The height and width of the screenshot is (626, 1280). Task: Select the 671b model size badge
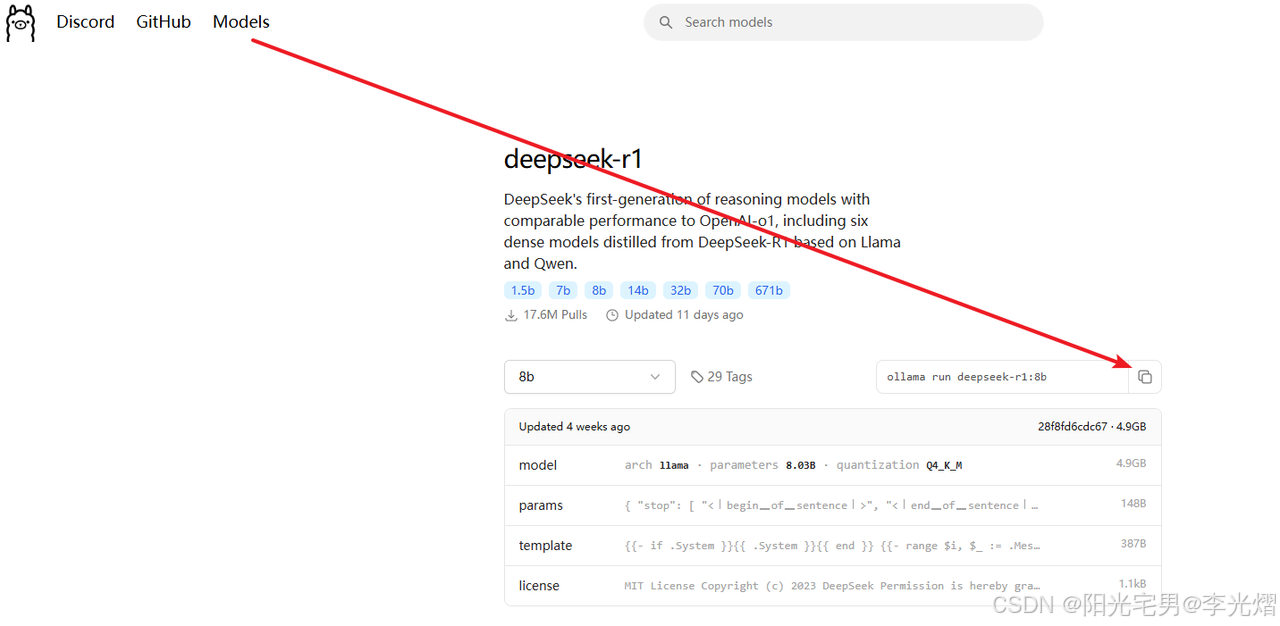[769, 290]
